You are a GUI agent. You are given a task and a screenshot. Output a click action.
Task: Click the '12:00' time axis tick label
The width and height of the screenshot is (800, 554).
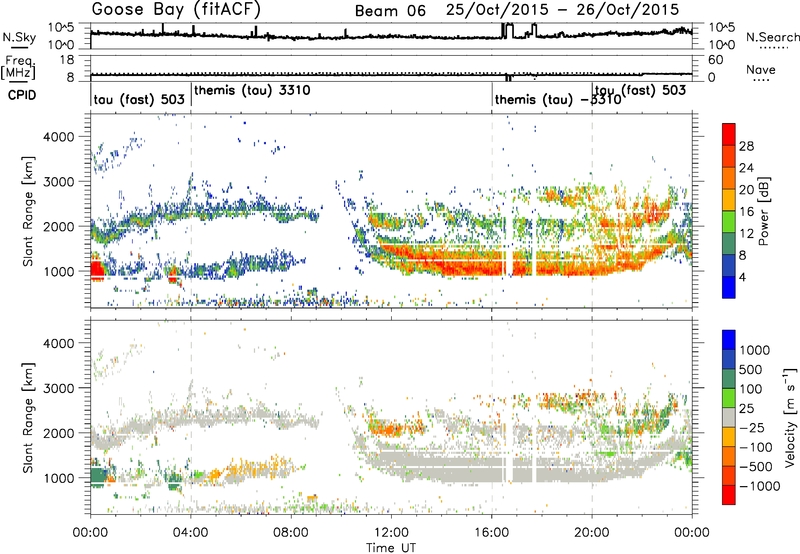pyautogui.click(x=391, y=533)
